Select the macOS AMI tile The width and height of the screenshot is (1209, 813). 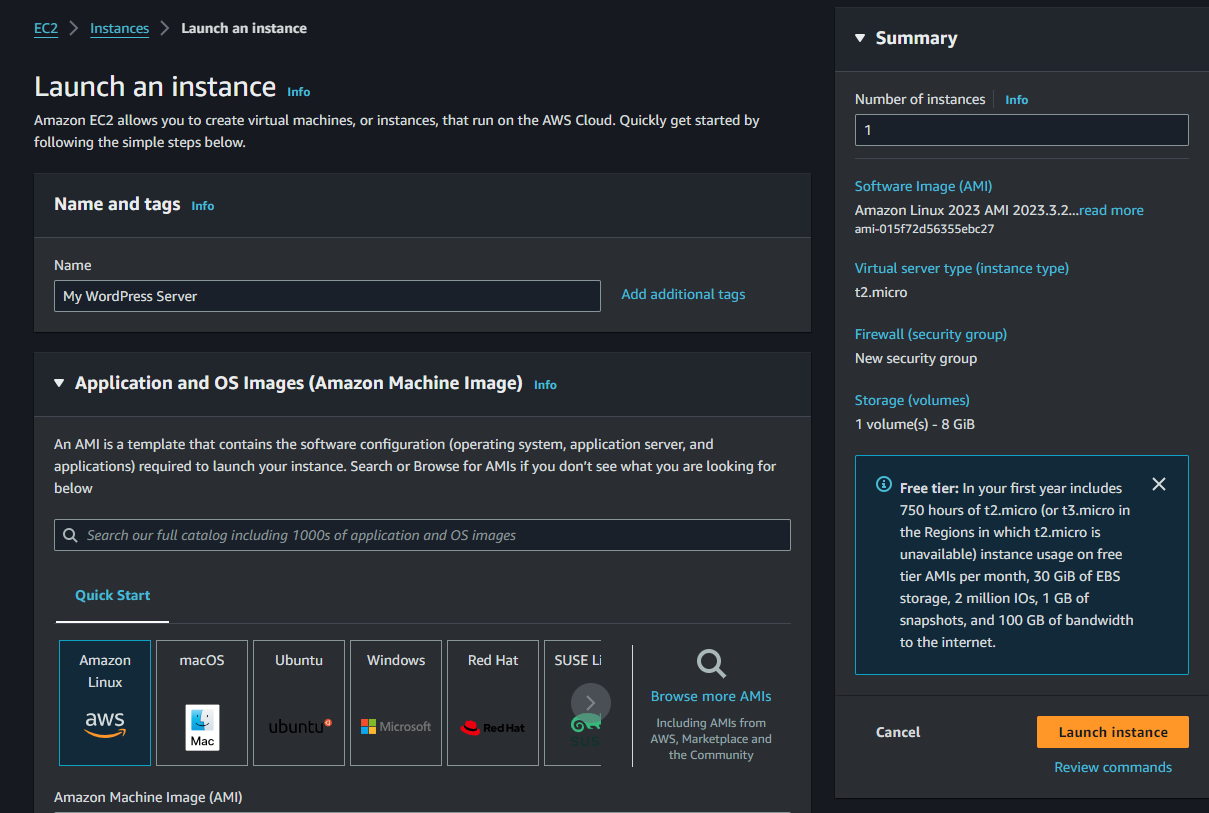click(201, 700)
